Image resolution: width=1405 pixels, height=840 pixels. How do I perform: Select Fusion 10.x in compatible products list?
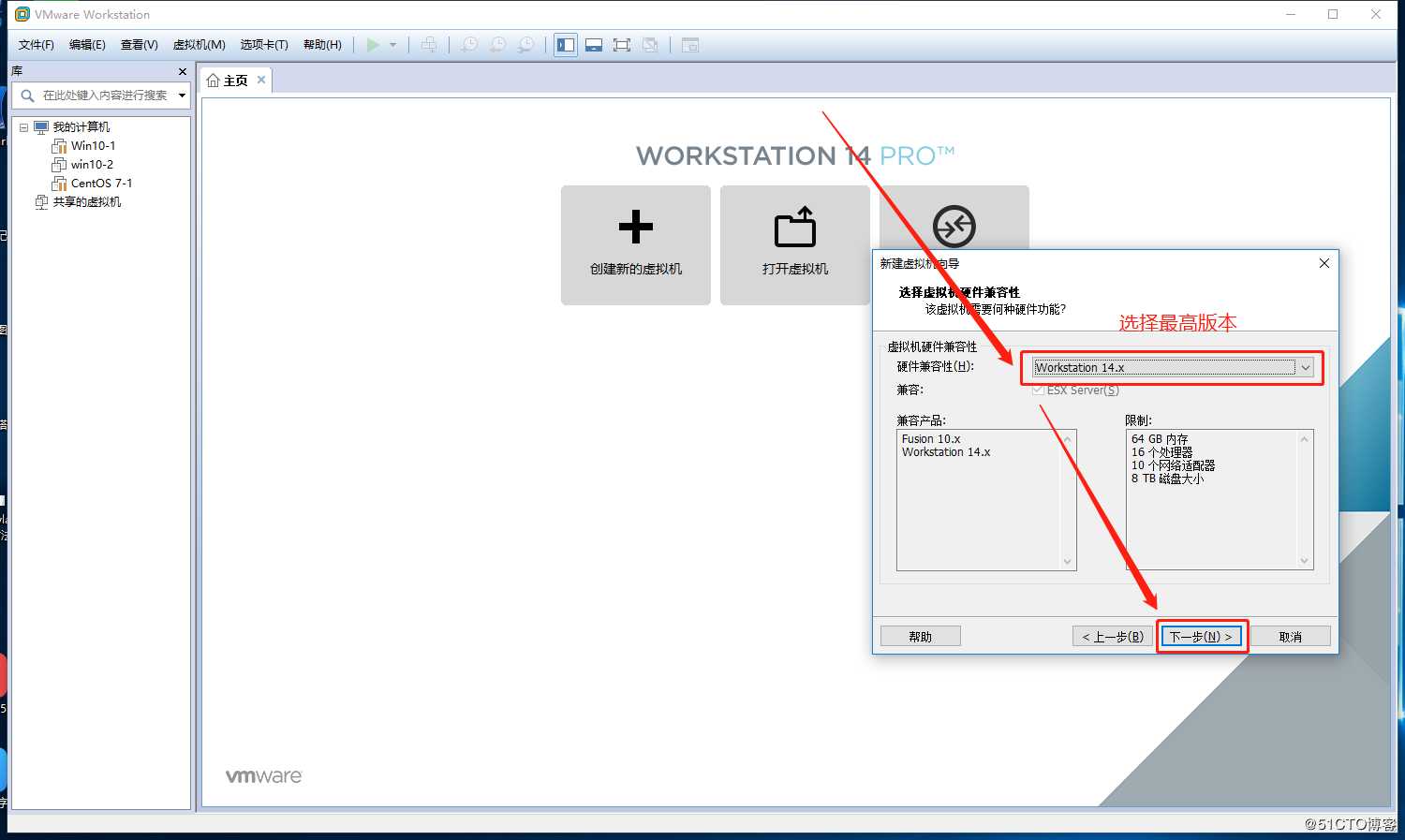coord(931,439)
